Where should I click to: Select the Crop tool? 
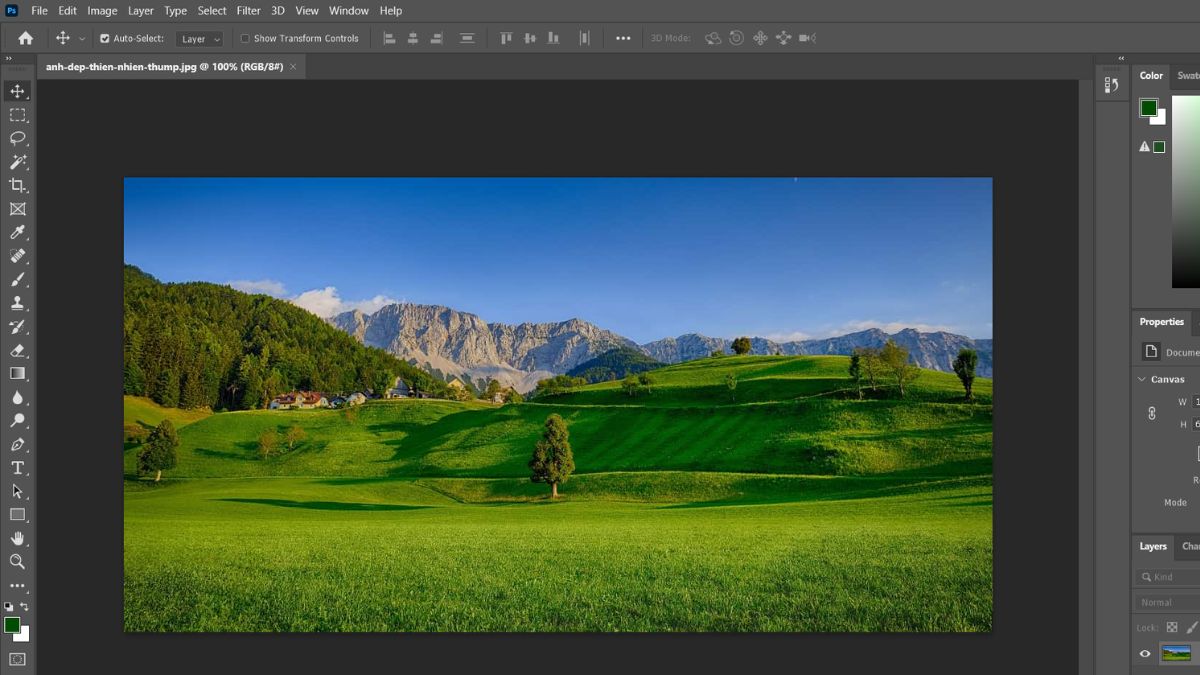point(17,185)
